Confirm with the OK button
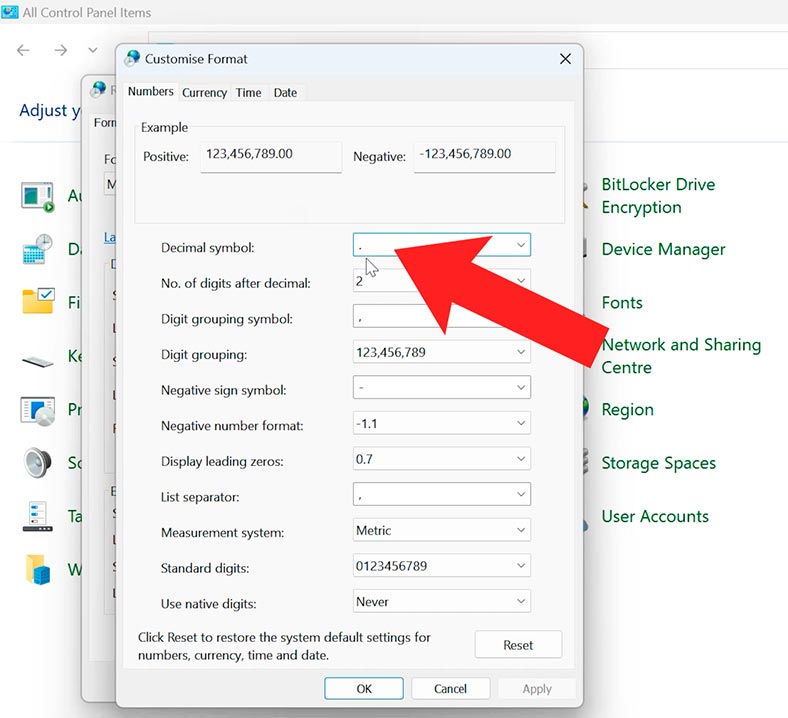 (364, 688)
